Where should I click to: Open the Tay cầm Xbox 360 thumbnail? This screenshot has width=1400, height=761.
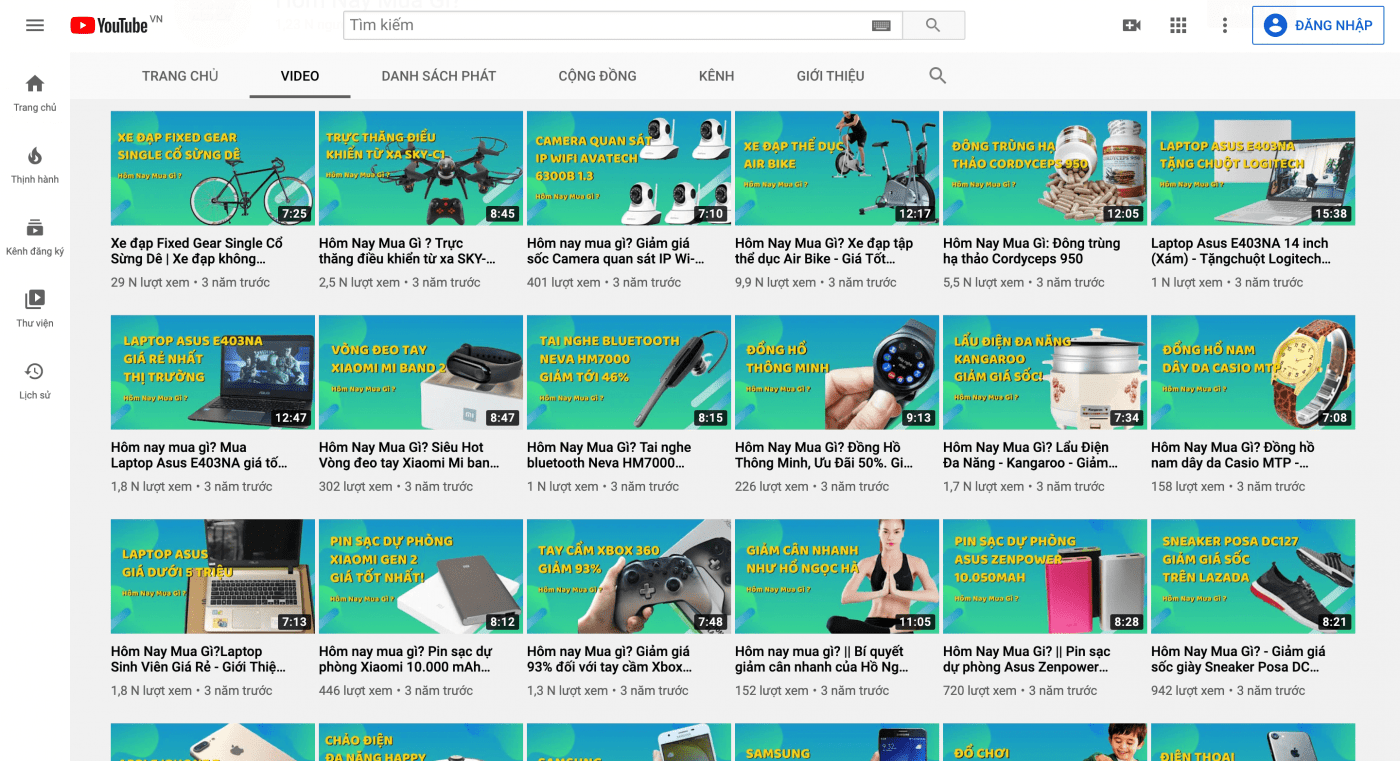pos(629,576)
